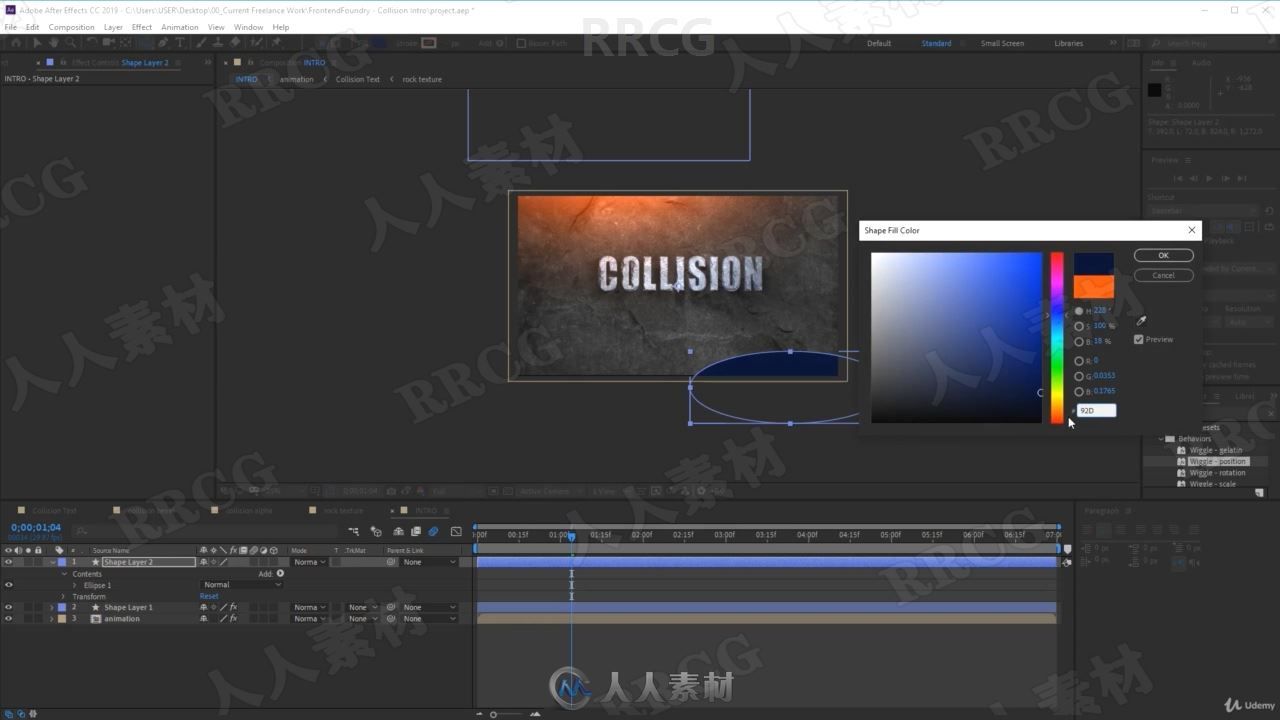Image resolution: width=1280 pixels, height=720 pixels.
Task: Select Wiggle - rotation preset
Action: click(1217, 473)
